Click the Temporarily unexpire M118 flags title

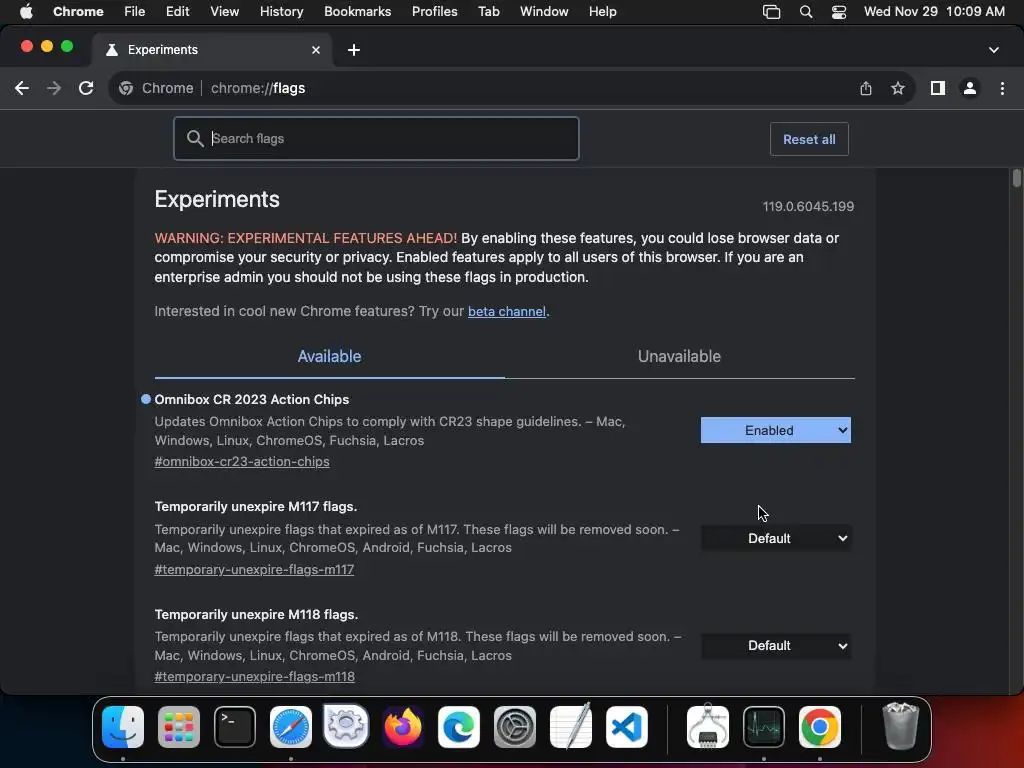coord(256,615)
